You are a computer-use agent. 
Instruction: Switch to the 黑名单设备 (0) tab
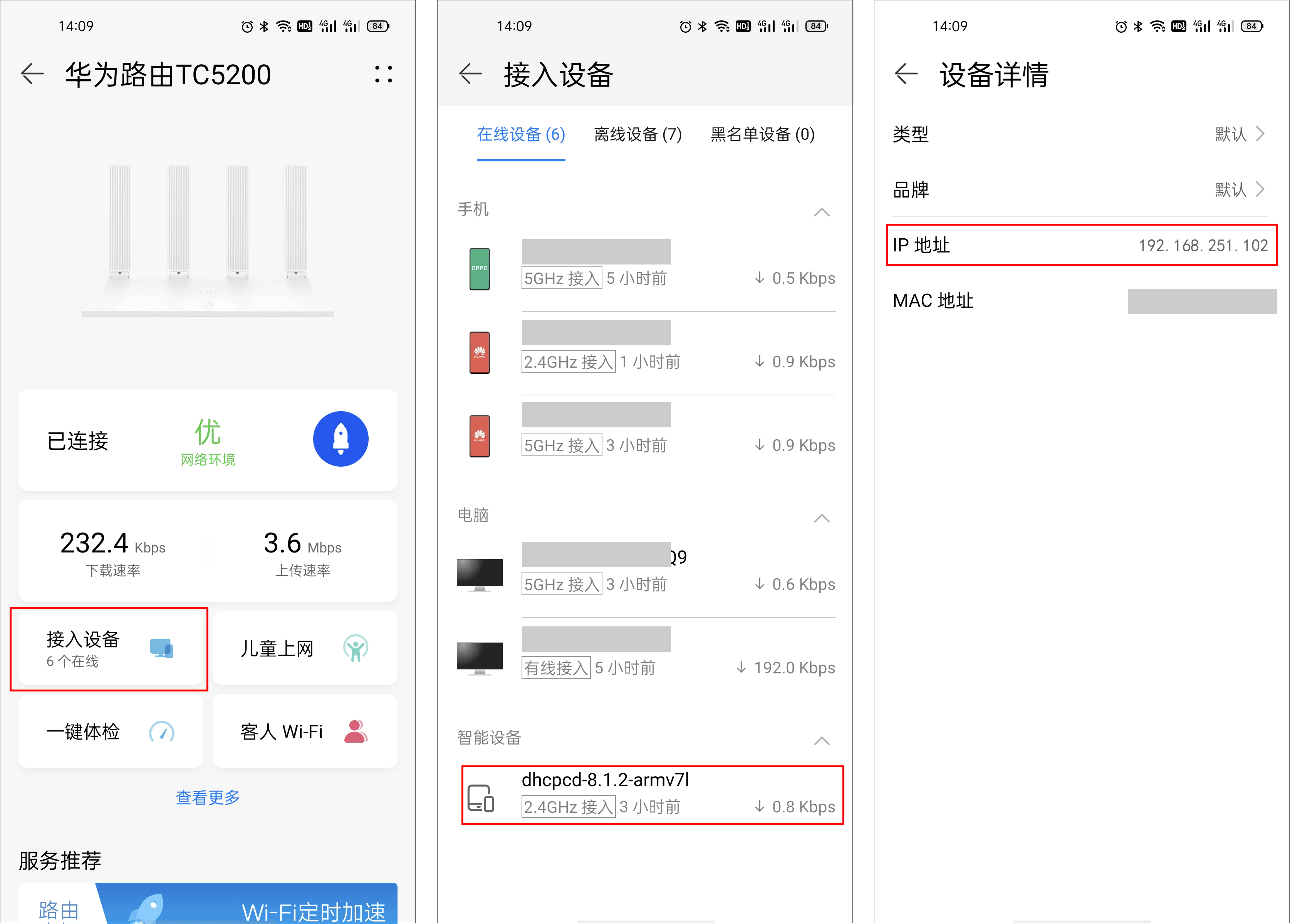(x=762, y=135)
